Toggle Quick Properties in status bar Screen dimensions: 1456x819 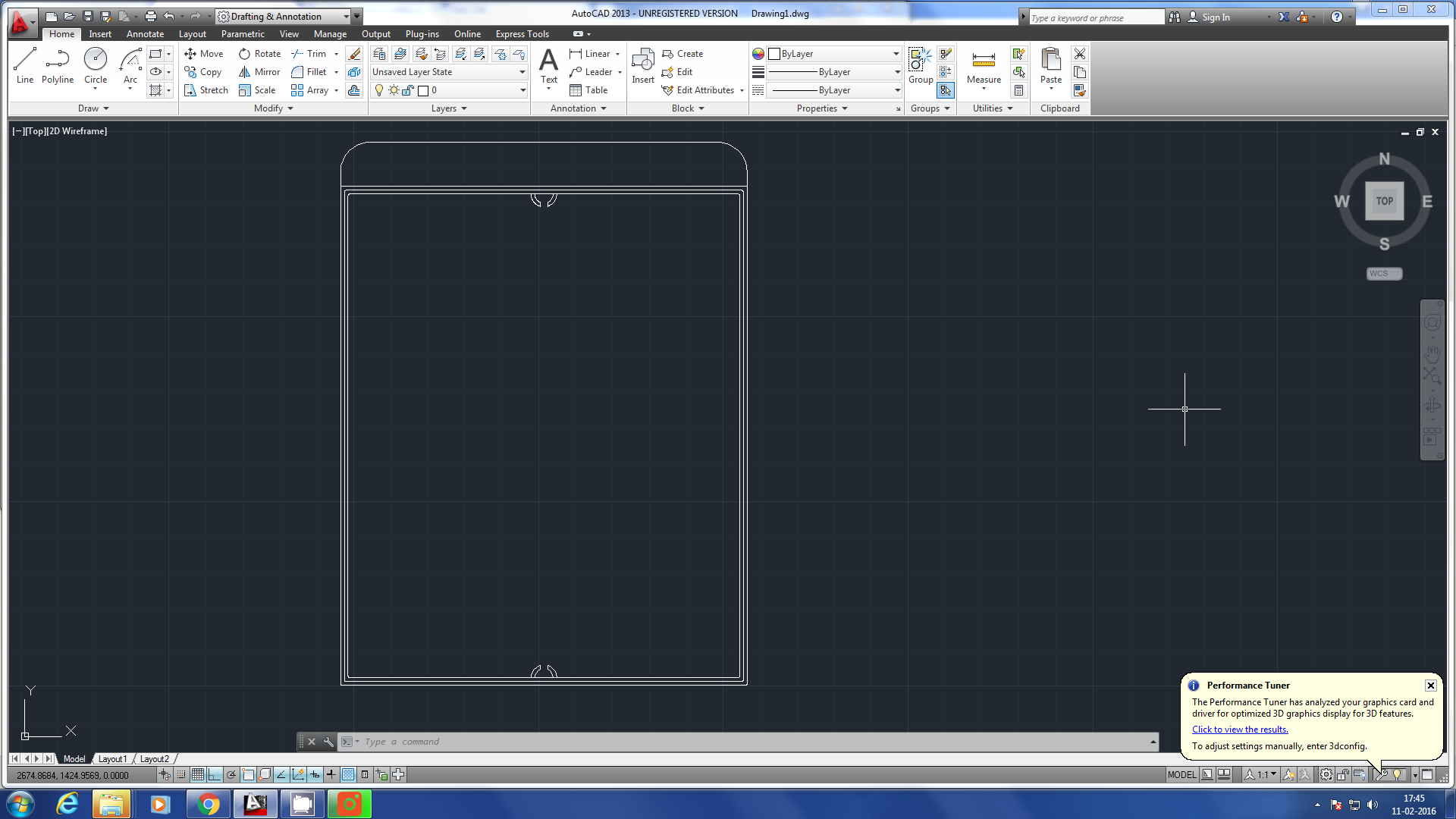coord(365,775)
